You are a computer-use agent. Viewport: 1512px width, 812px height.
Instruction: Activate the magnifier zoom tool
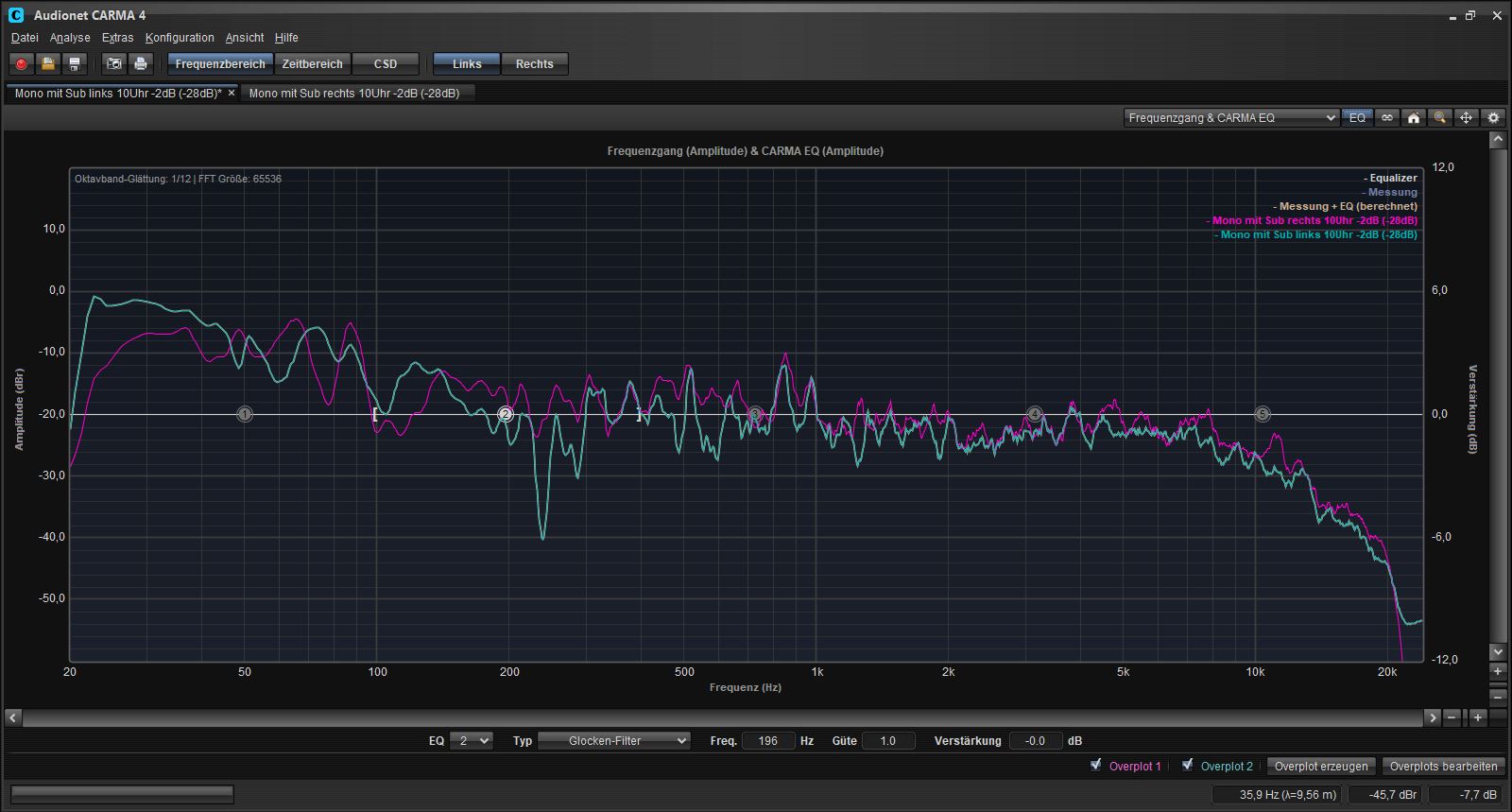point(1440,118)
